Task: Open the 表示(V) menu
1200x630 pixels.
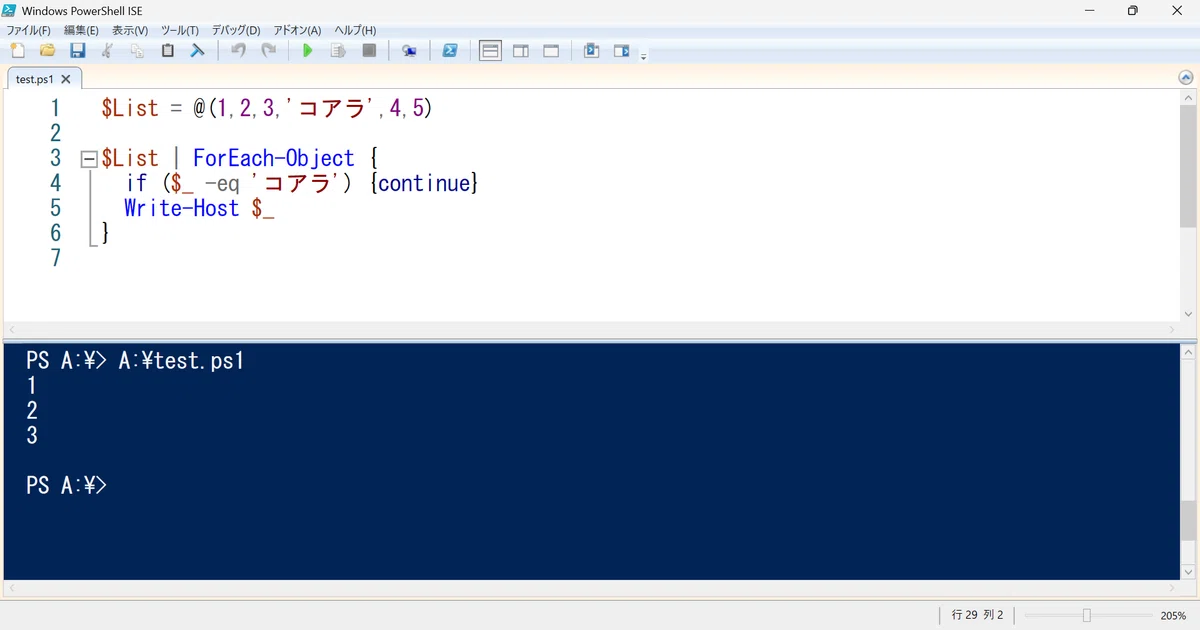Action: pyautogui.click(x=130, y=31)
